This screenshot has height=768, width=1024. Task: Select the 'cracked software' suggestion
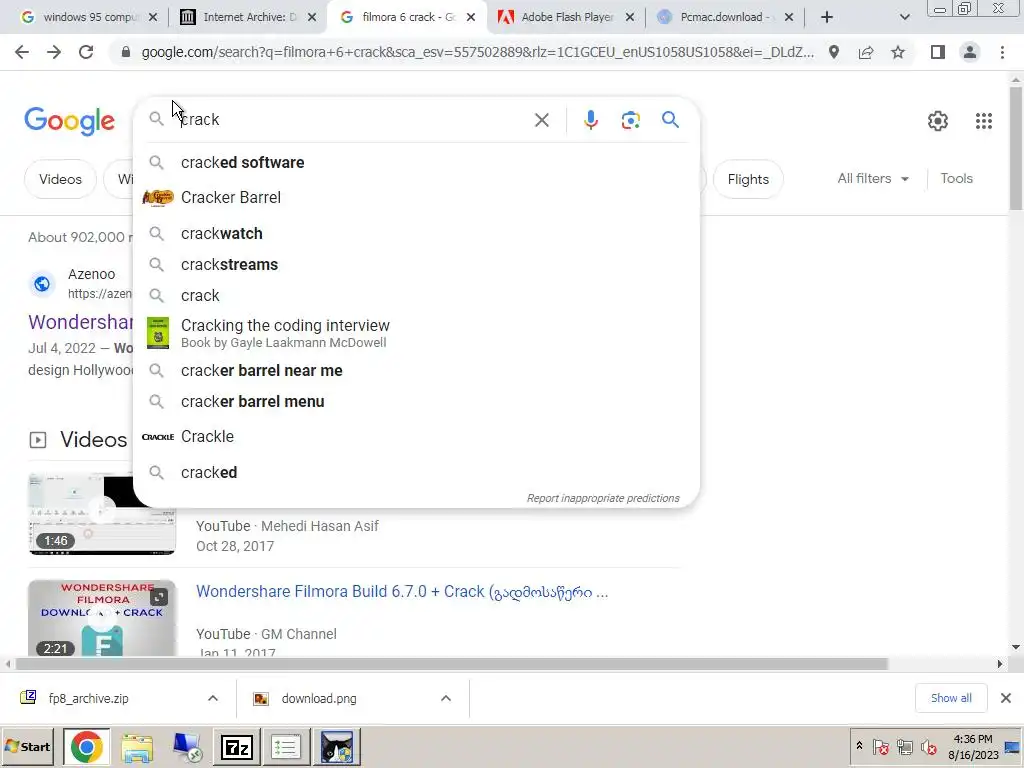[x=416, y=163]
